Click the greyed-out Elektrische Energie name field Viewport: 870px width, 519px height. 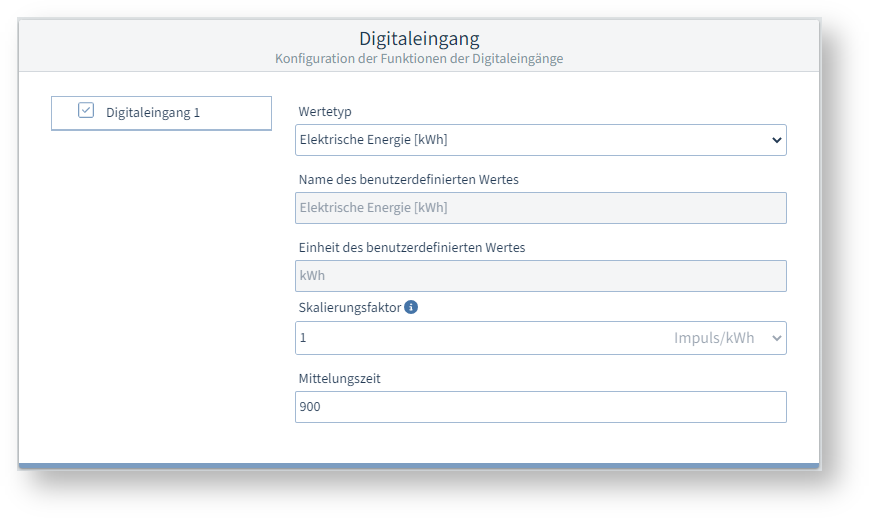tap(540, 208)
